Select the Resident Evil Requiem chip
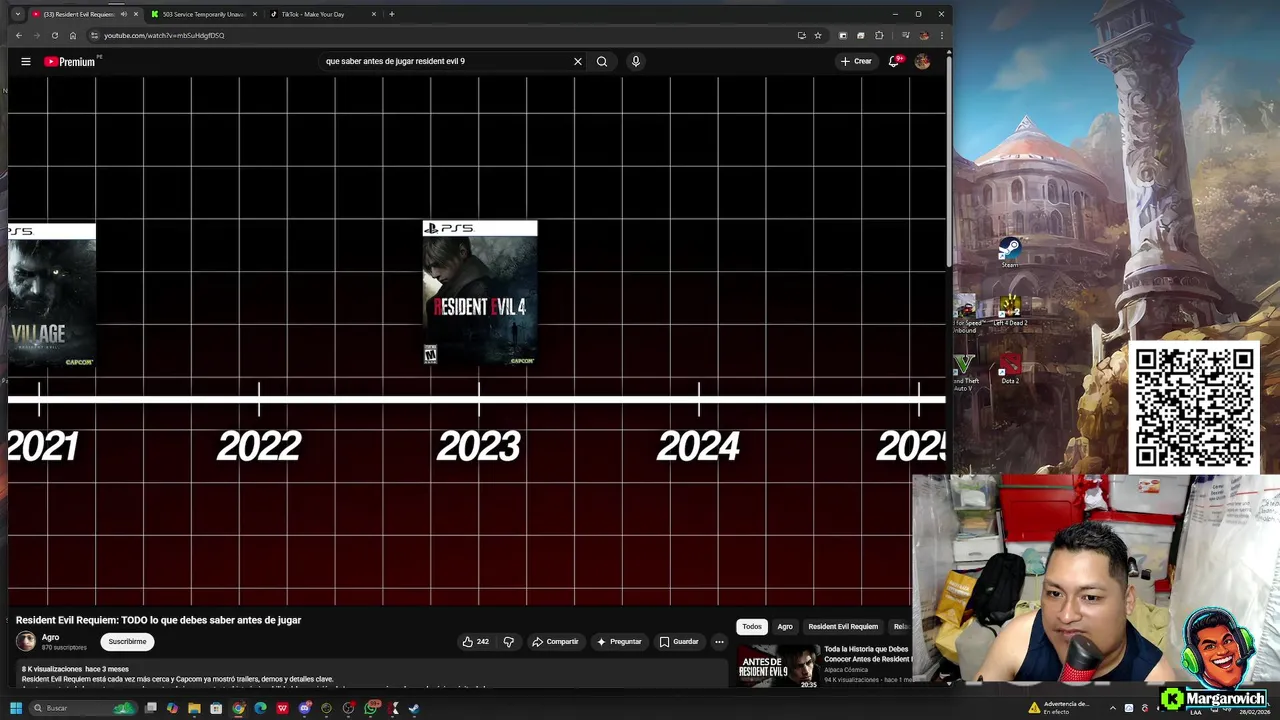The width and height of the screenshot is (1280, 720). 843,626
